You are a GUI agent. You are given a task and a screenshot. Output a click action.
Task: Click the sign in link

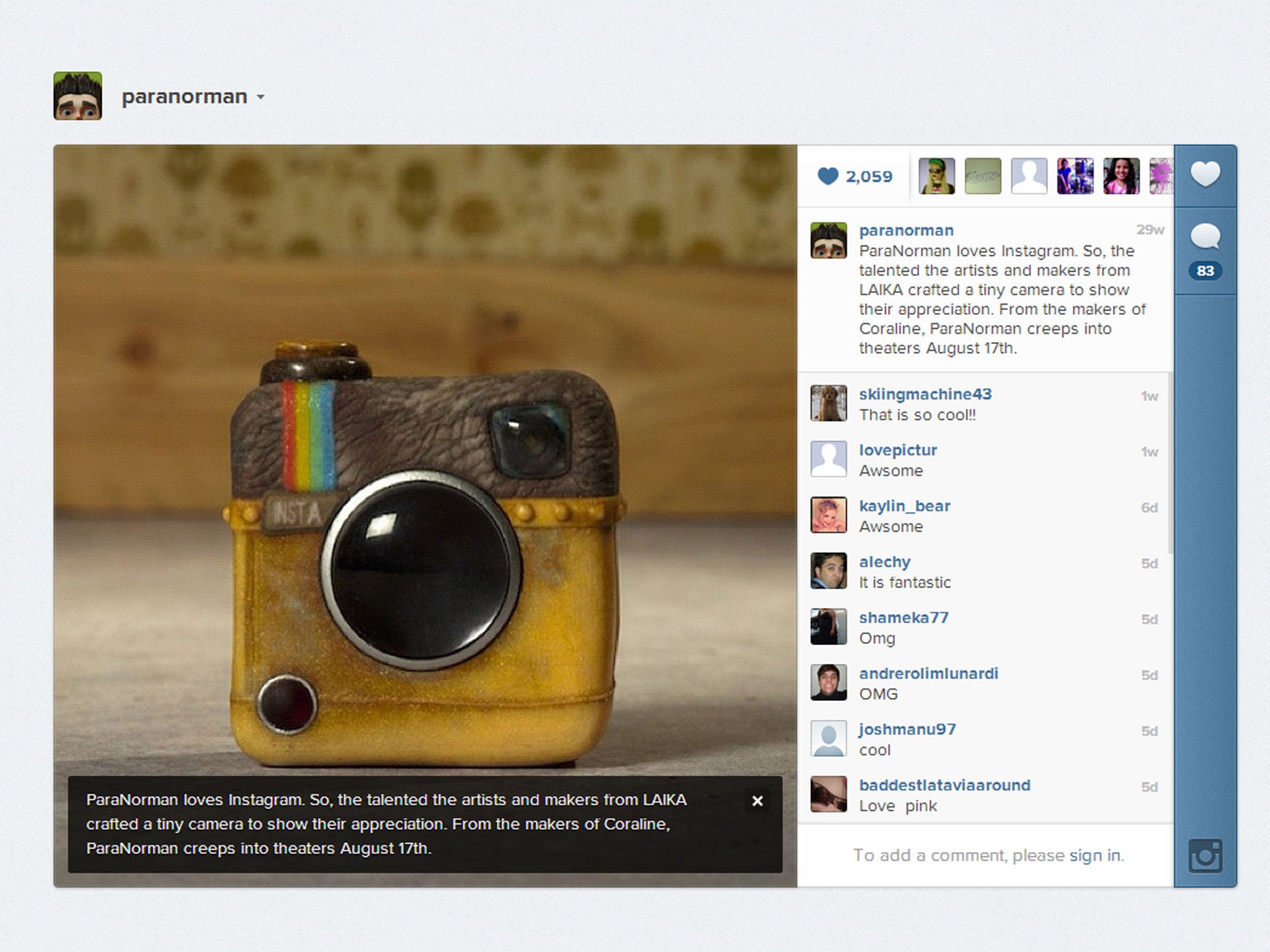pos(1095,855)
